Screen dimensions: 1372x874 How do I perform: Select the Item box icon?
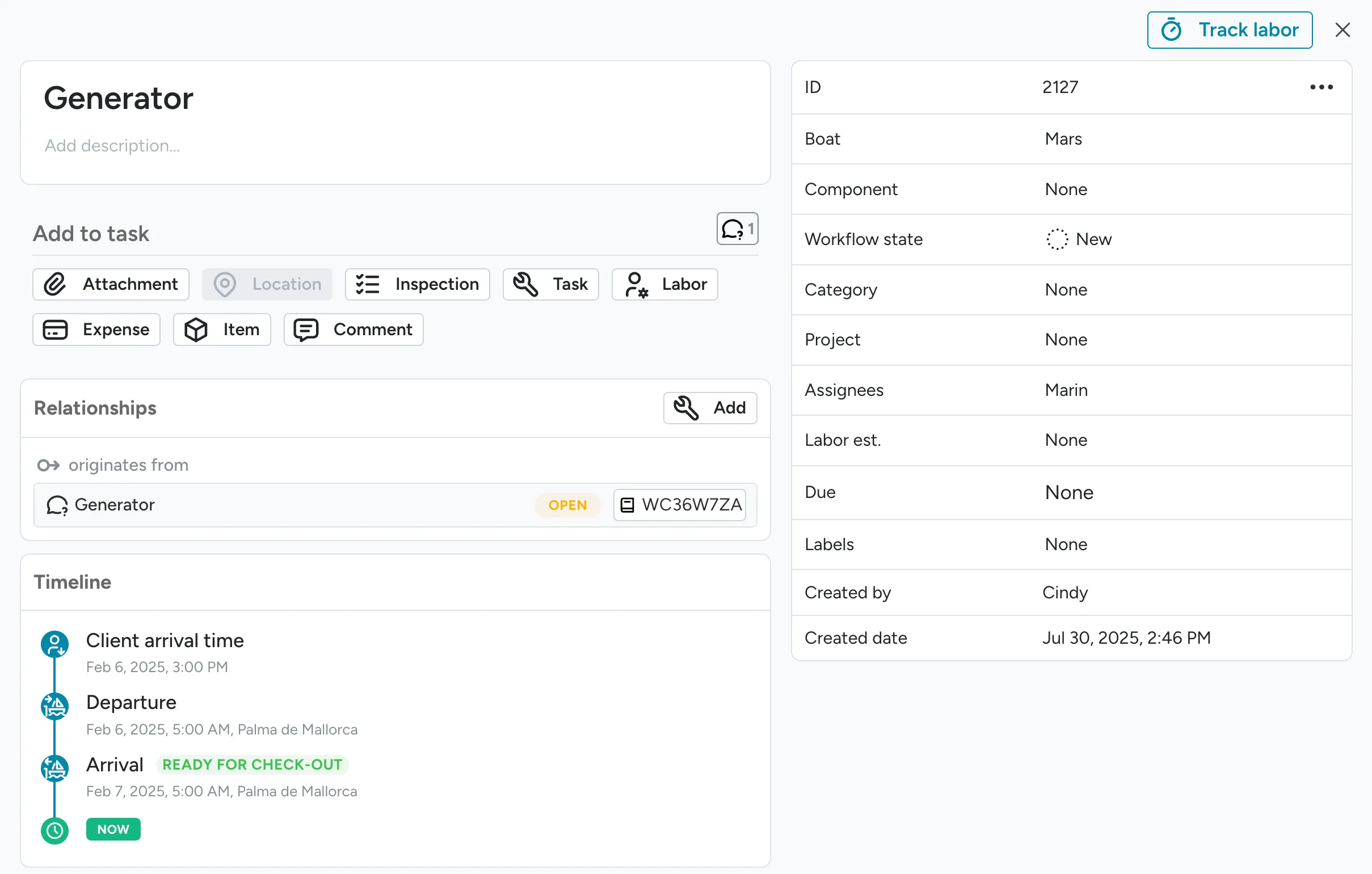[196, 329]
